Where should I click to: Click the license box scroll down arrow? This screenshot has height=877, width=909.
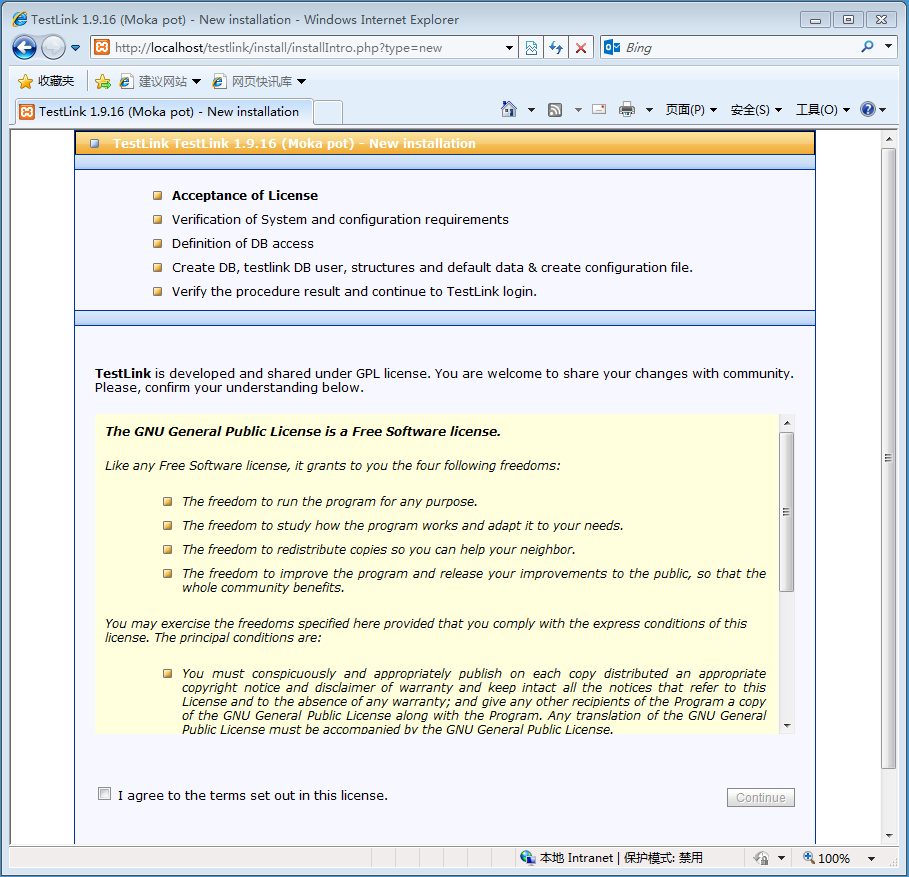[787, 726]
